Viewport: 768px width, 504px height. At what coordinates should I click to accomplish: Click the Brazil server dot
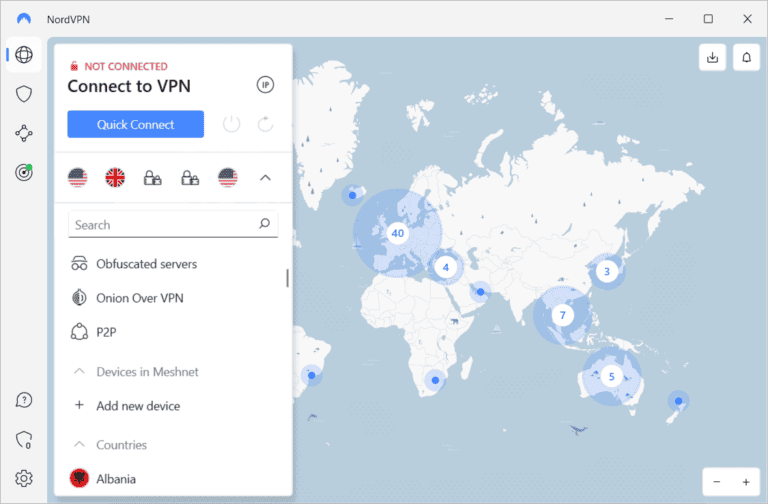point(312,376)
